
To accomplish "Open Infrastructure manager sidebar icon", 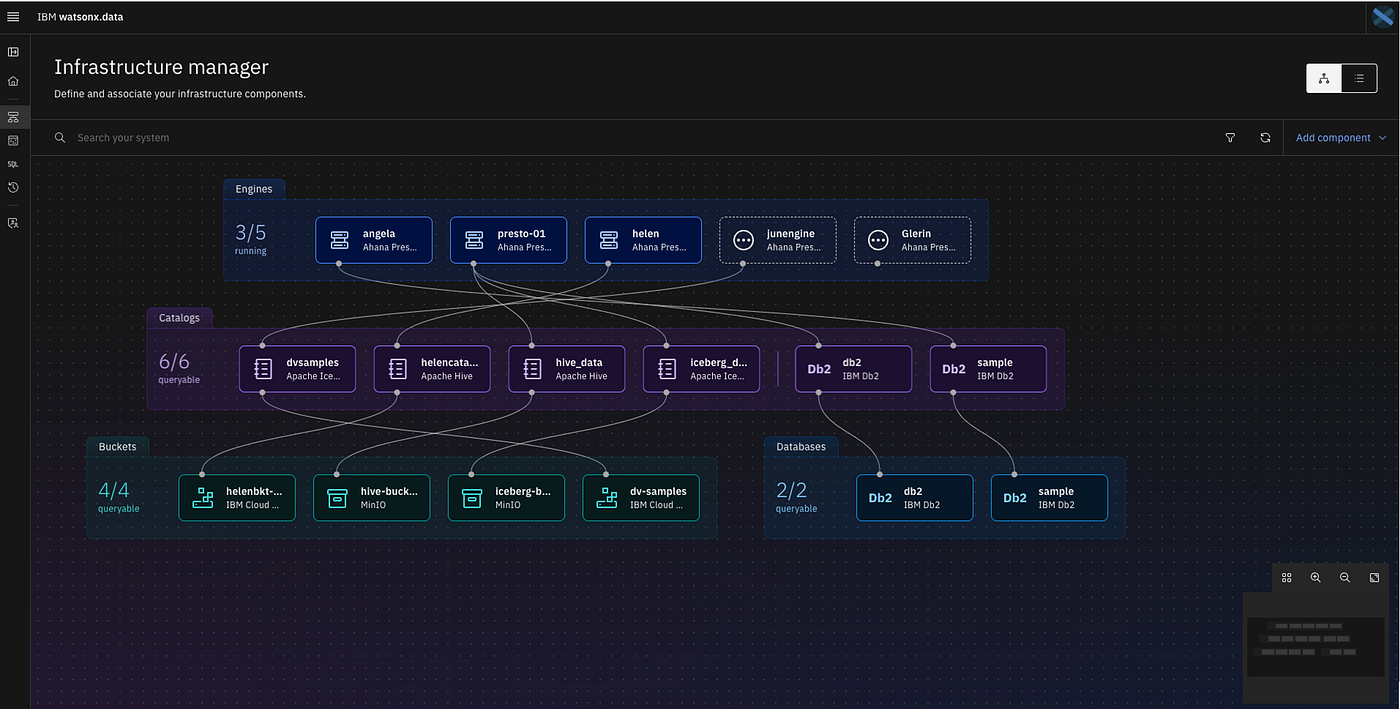I will (x=13, y=117).
